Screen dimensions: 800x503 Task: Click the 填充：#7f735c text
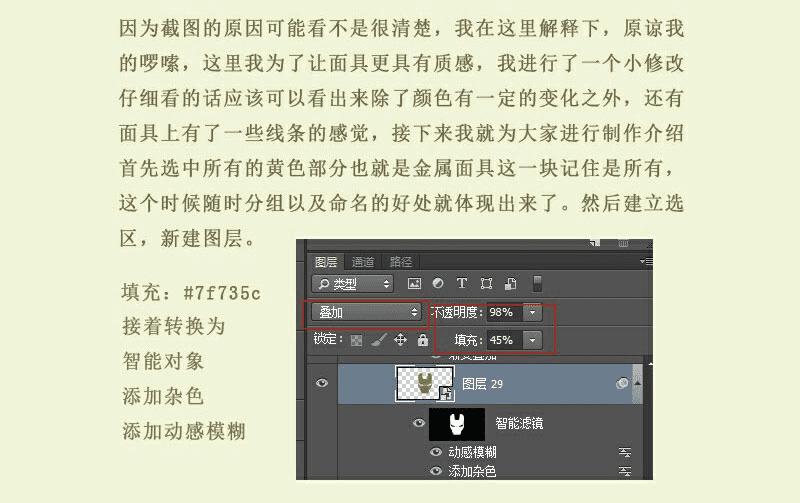[x=191, y=293]
